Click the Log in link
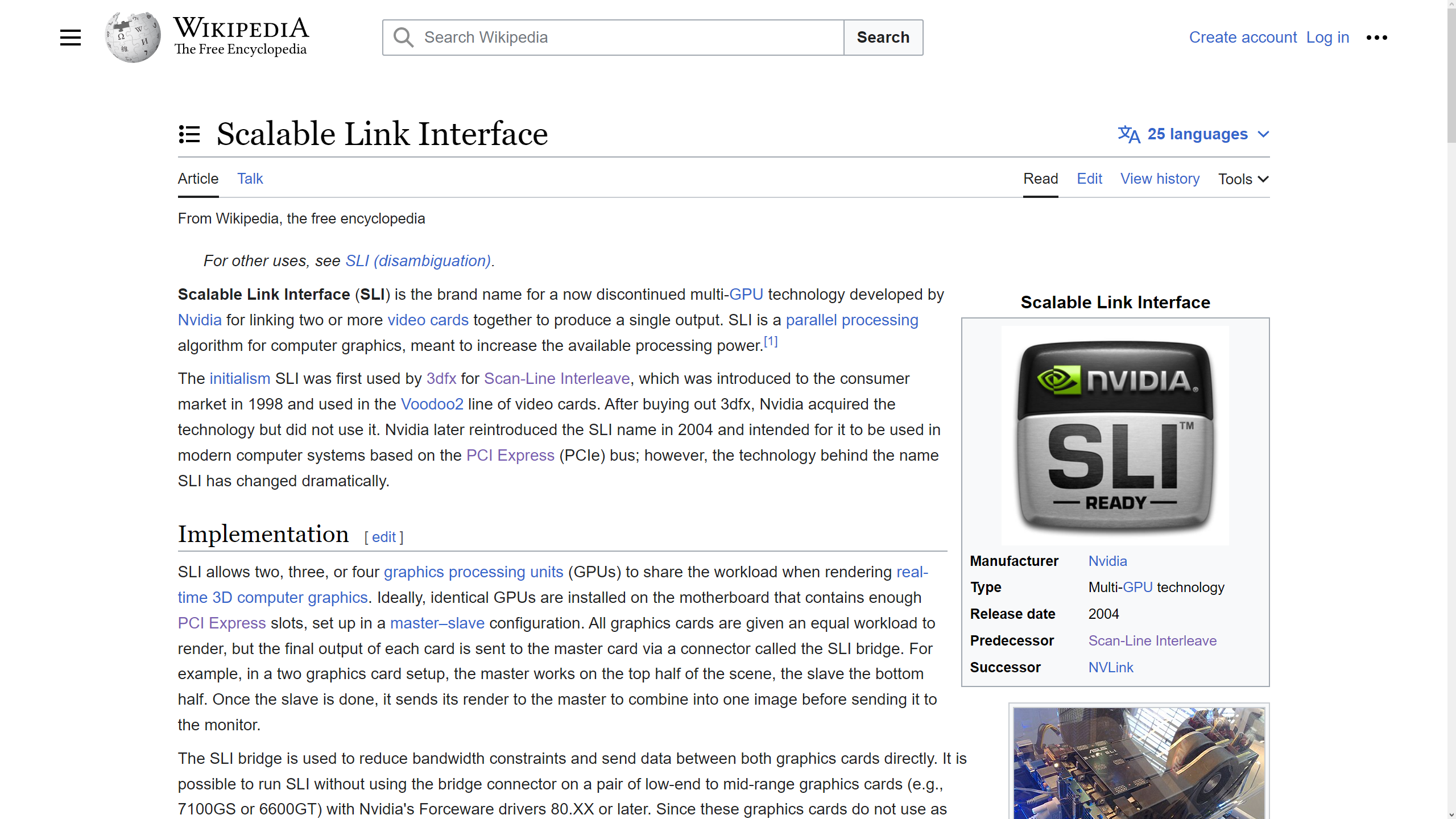Image resolution: width=1456 pixels, height=819 pixels. click(x=1327, y=38)
